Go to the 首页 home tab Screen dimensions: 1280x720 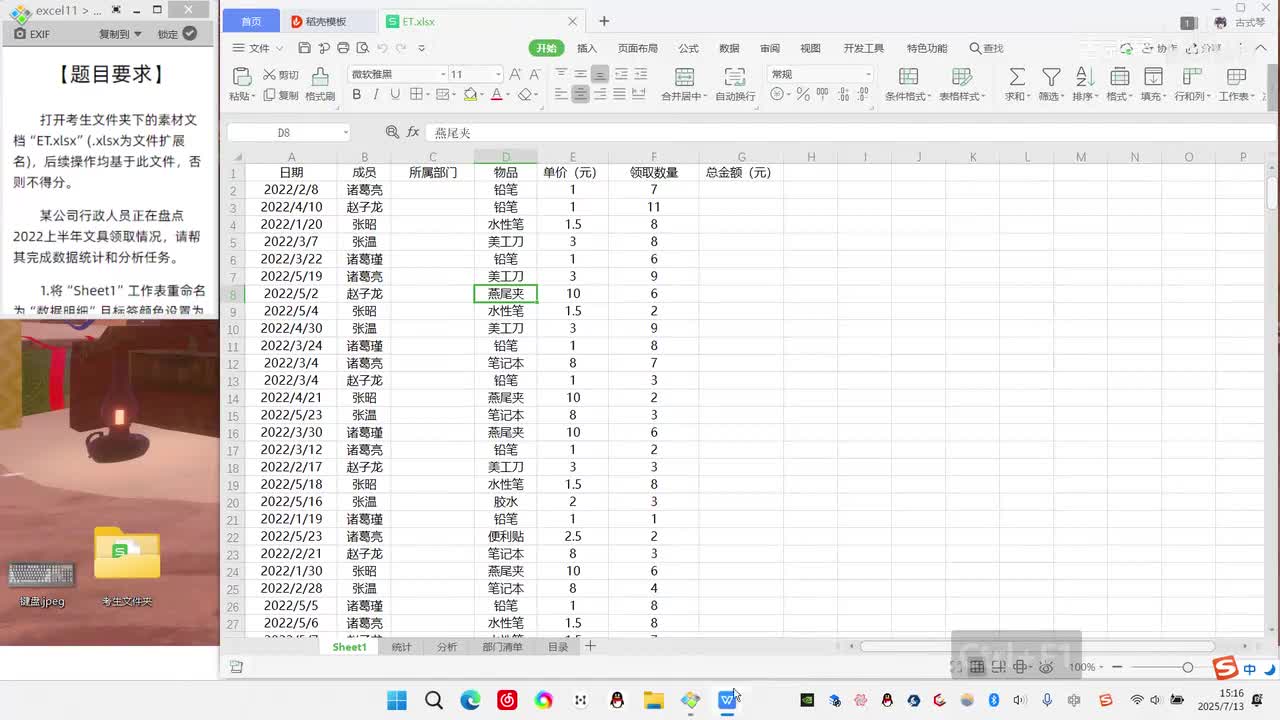coord(251,21)
